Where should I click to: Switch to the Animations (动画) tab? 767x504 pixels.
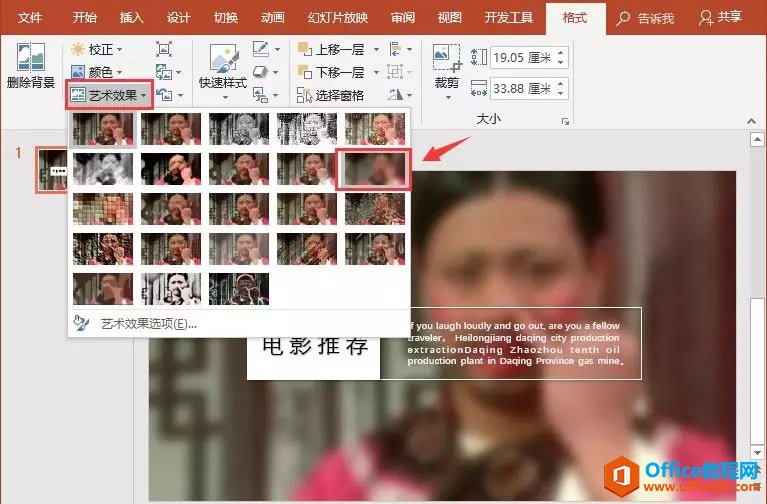(x=272, y=18)
